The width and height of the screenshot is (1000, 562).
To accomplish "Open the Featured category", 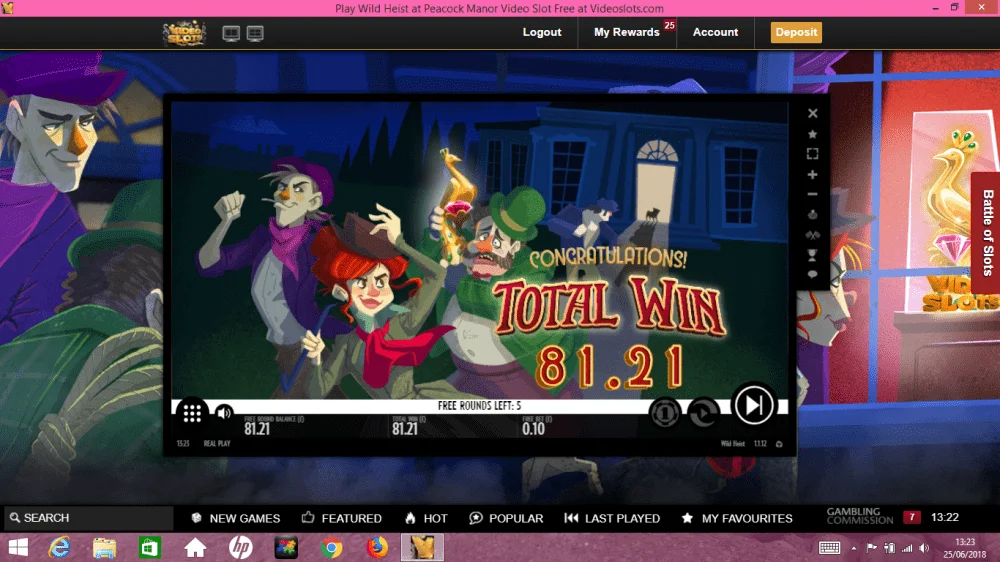I will 342,518.
